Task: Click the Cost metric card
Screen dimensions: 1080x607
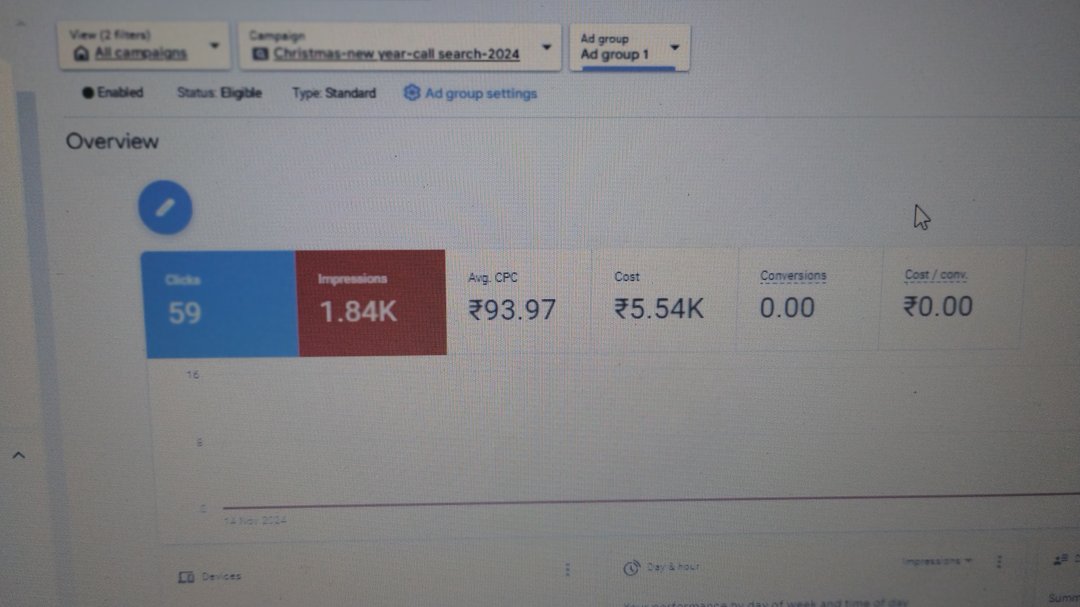Action: tap(665, 300)
